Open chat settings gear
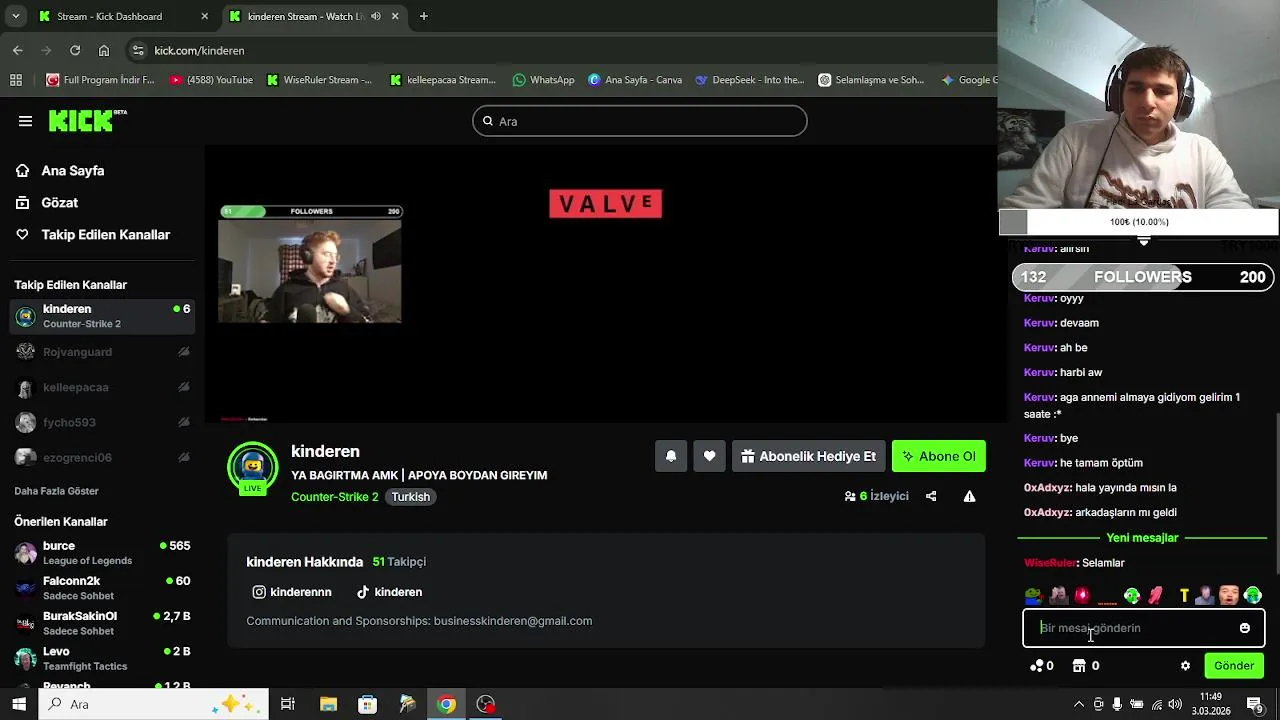This screenshot has width=1280, height=720. (x=1186, y=666)
